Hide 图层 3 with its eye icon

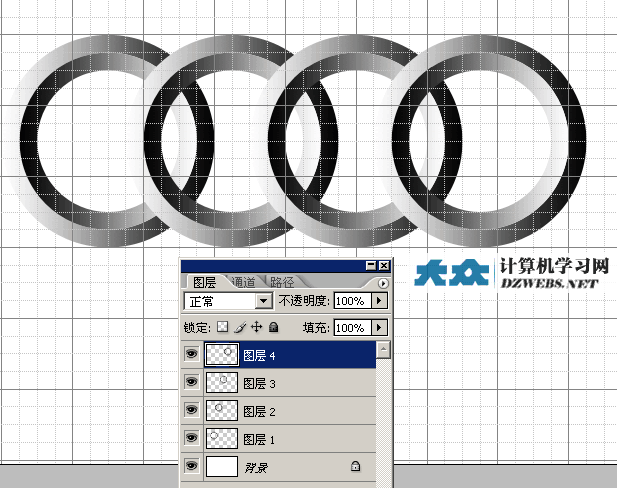192,382
